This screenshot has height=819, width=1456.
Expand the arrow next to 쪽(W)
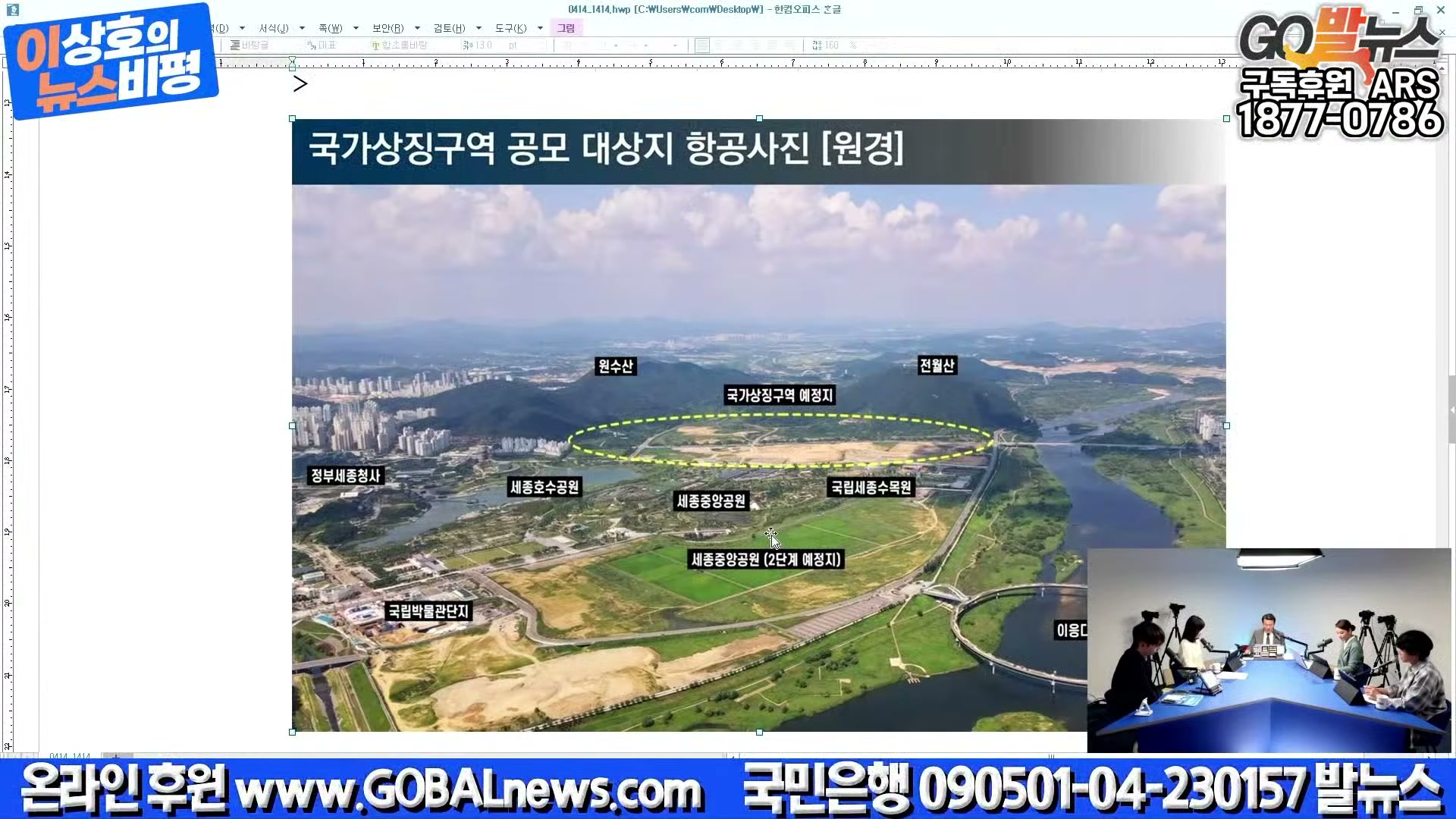click(356, 28)
